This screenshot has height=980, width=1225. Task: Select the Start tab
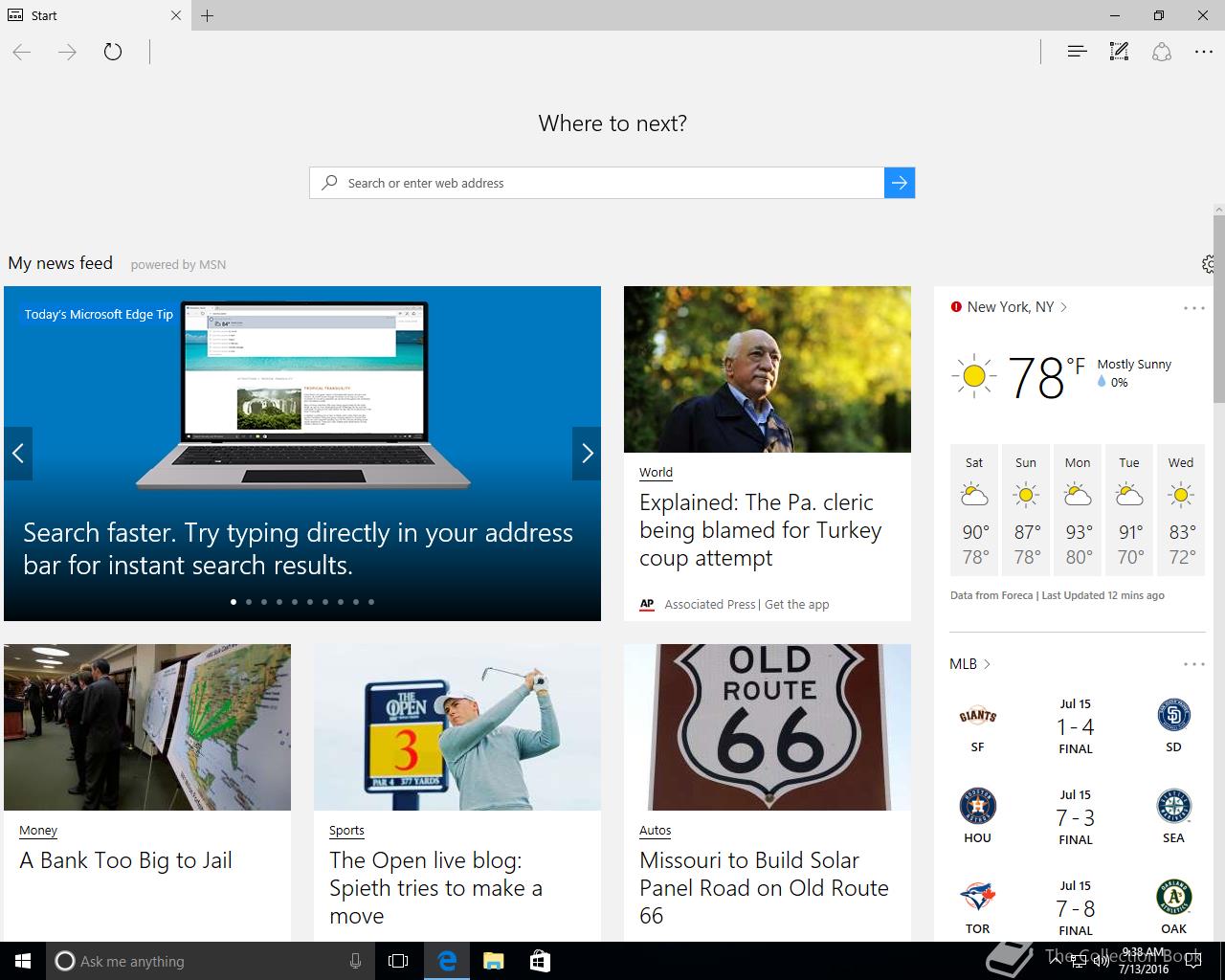(96, 15)
